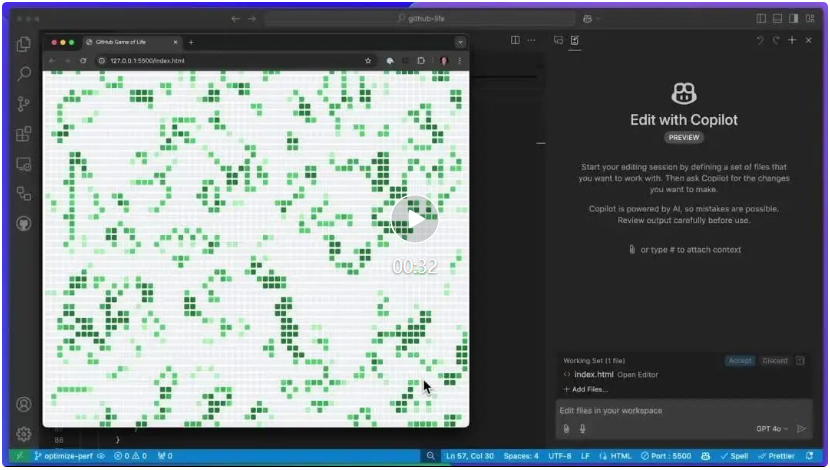The width and height of the screenshot is (830, 470).
Task: Click Ln 57, Col 30 in status bar
Action: (470, 456)
